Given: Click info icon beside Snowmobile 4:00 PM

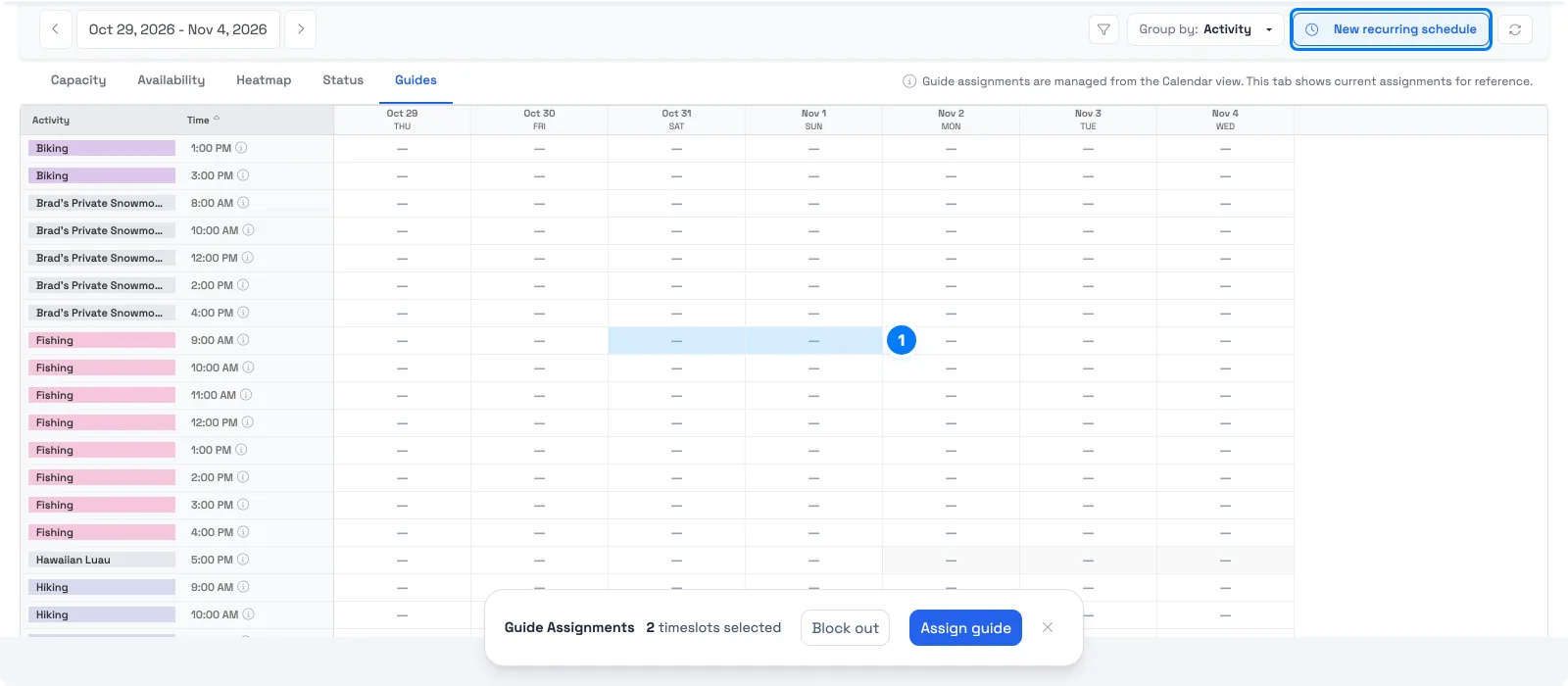Looking at the screenshot, I should tap(243, 313).
